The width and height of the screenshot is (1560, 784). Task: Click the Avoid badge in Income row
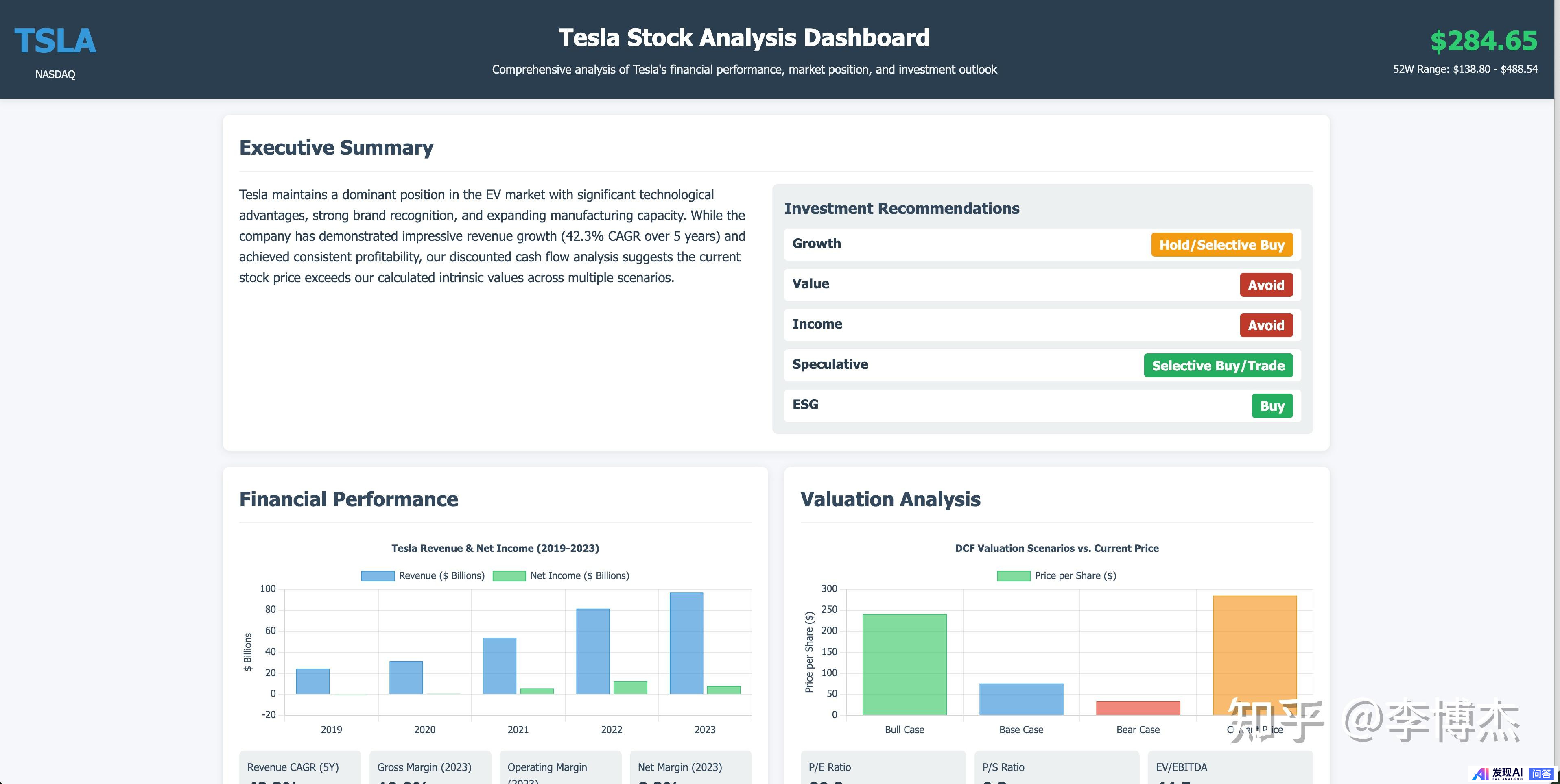[x=1265, y=325]
